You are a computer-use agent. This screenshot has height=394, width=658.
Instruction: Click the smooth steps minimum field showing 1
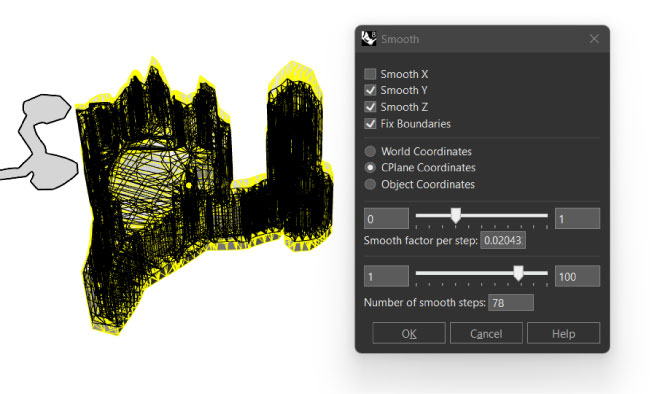[386, 277]
